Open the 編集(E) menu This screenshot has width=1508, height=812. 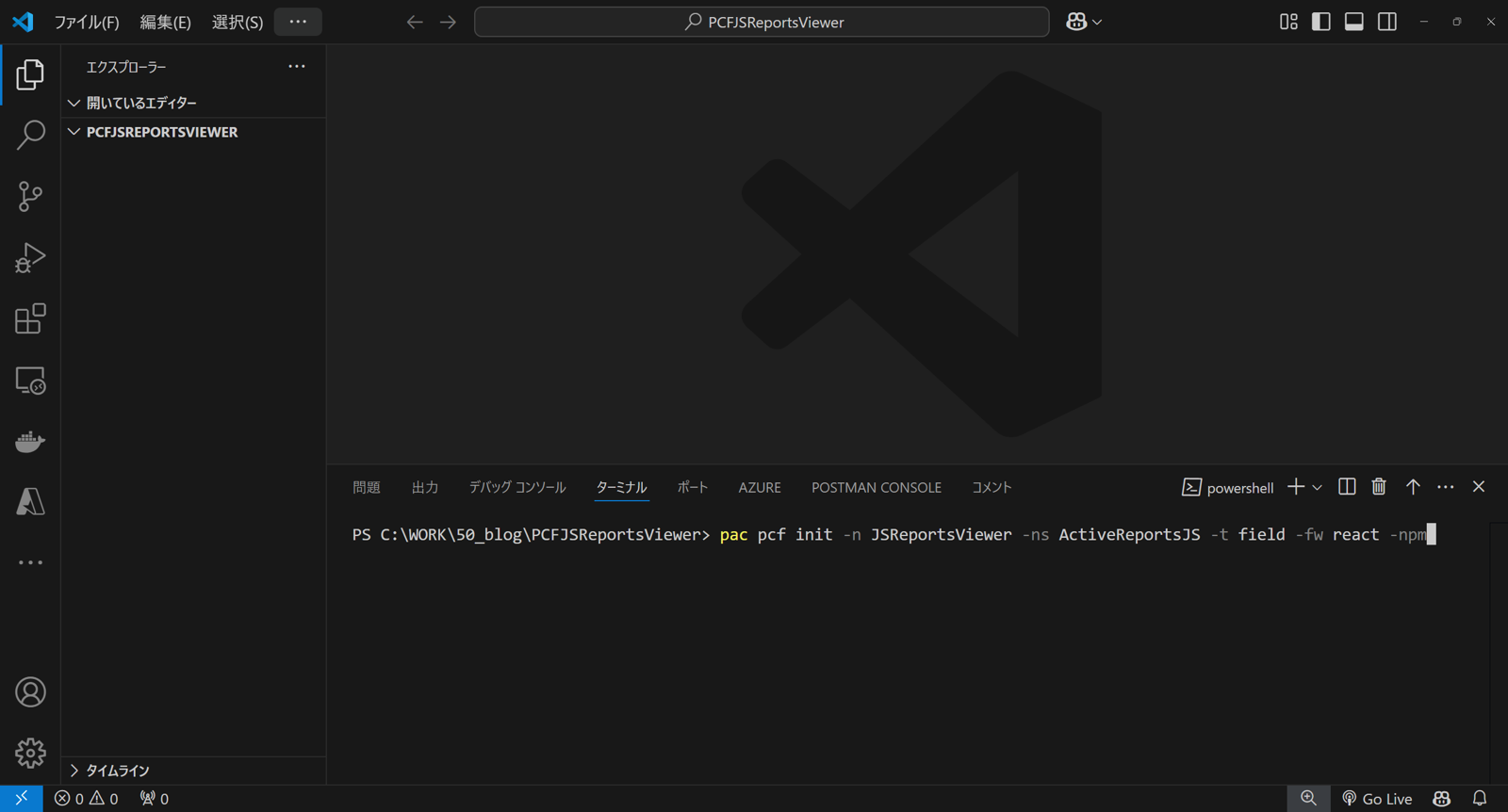(x=166, y=22)
